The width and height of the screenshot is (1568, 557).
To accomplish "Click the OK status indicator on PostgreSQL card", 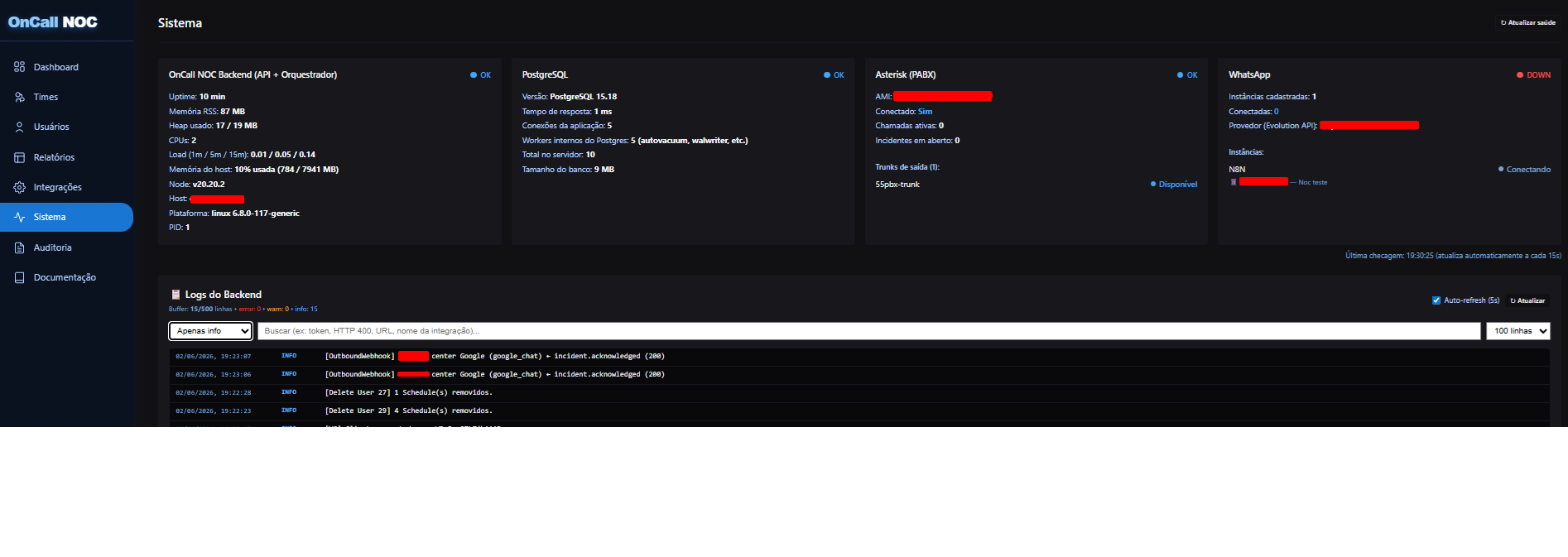I will pyautogui.click(x=834, y=75).
